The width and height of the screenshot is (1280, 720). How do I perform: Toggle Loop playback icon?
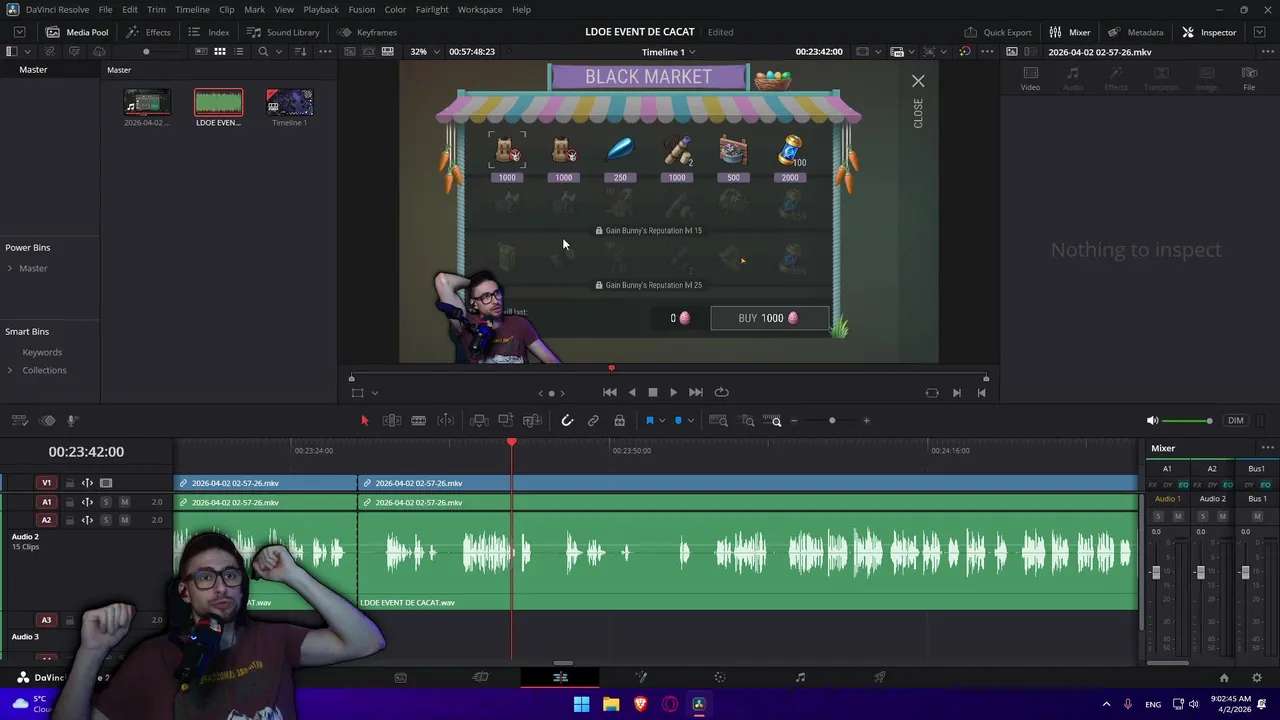(721, 393)
